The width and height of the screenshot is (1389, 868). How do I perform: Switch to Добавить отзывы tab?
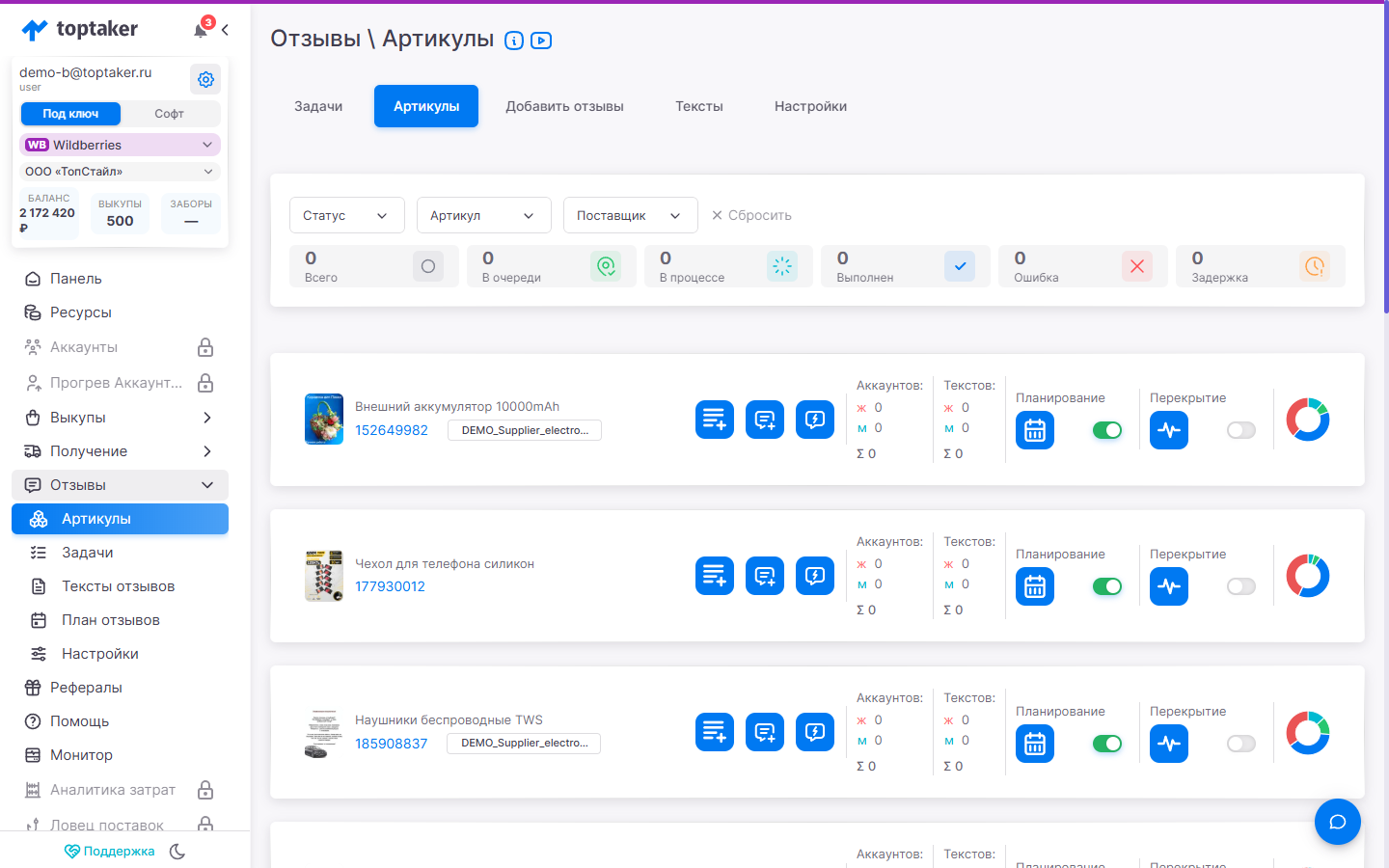[x=565, y=106]
